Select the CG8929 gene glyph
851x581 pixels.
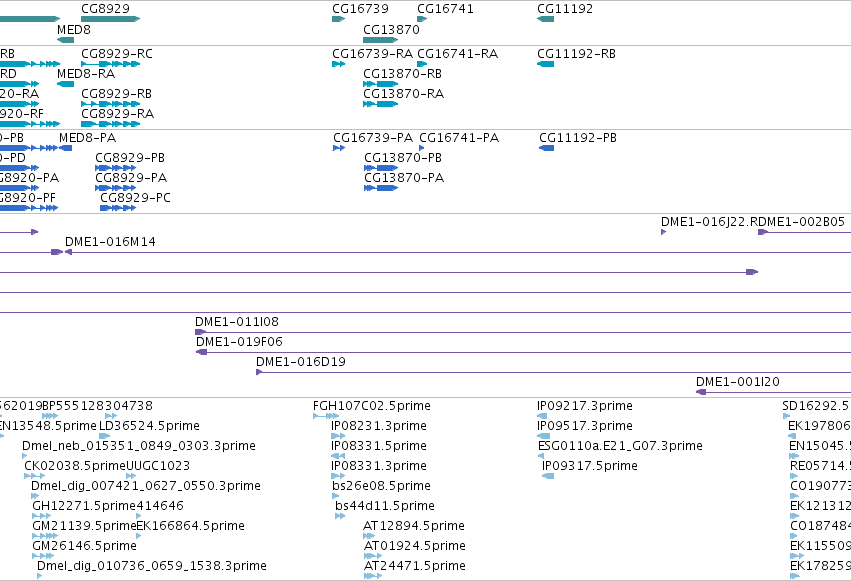(111, 19)
